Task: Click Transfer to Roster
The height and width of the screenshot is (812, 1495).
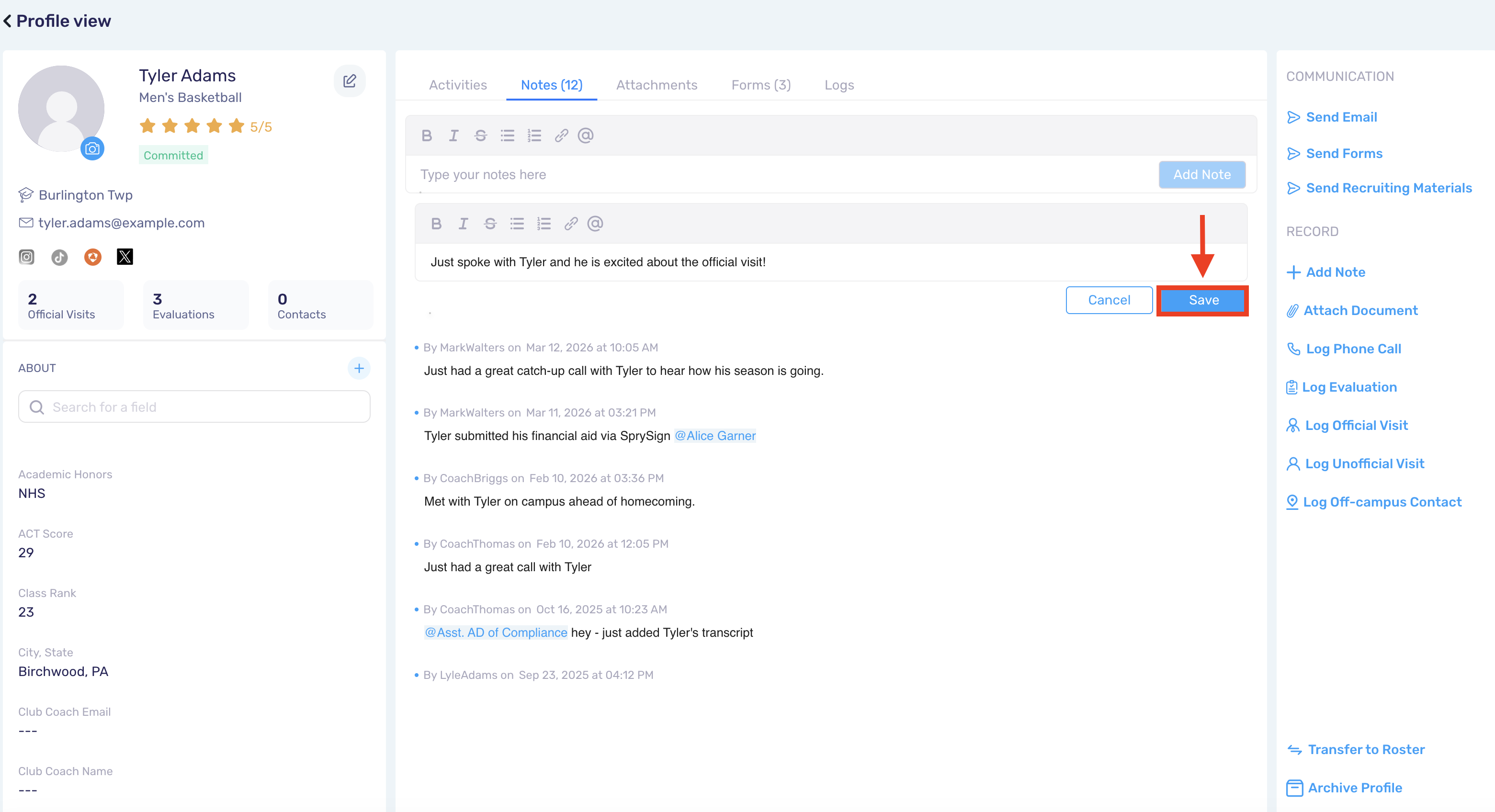Action: [1356, 749]
